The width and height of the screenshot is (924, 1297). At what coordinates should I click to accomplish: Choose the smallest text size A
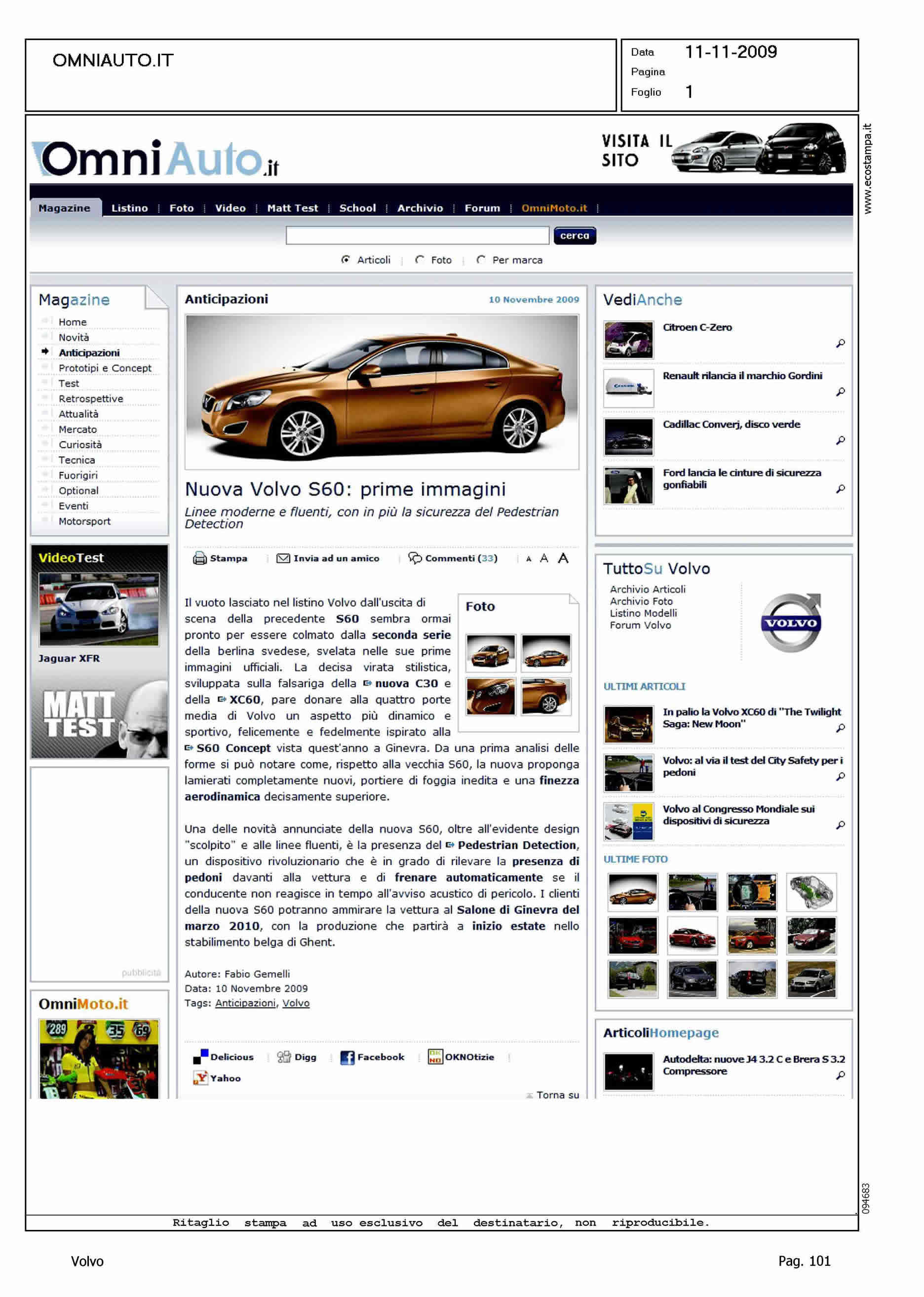[x=529, y=559]
